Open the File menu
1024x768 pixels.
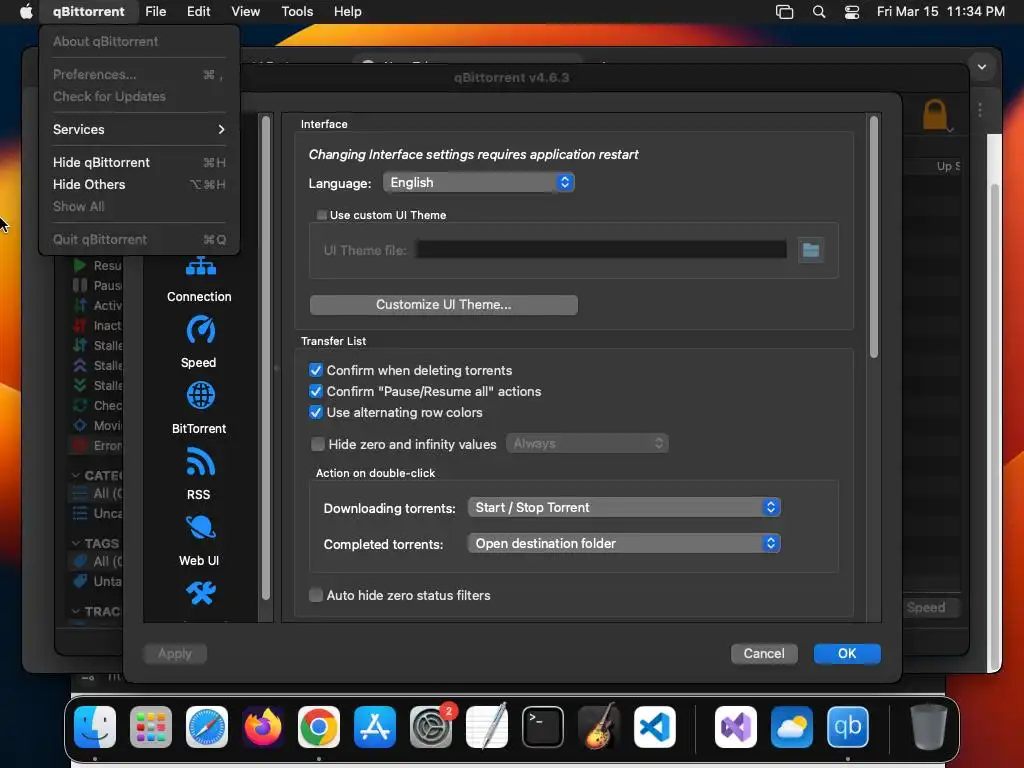click(x=155, y=12)
